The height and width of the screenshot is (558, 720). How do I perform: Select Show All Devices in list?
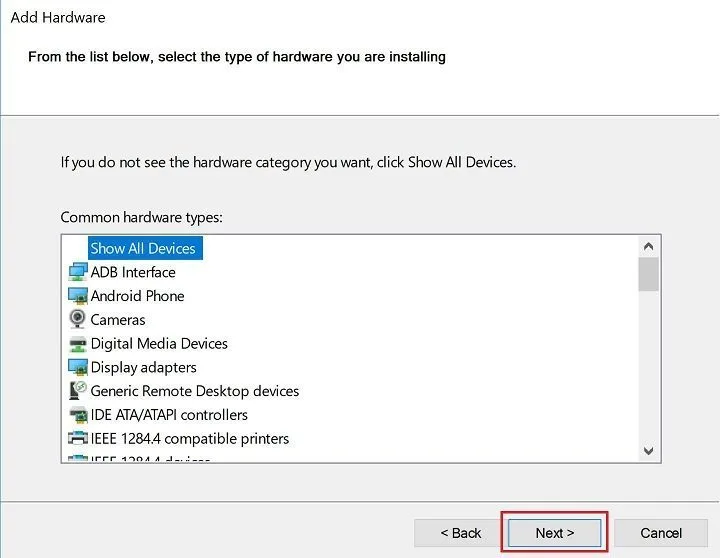[143, 248]
